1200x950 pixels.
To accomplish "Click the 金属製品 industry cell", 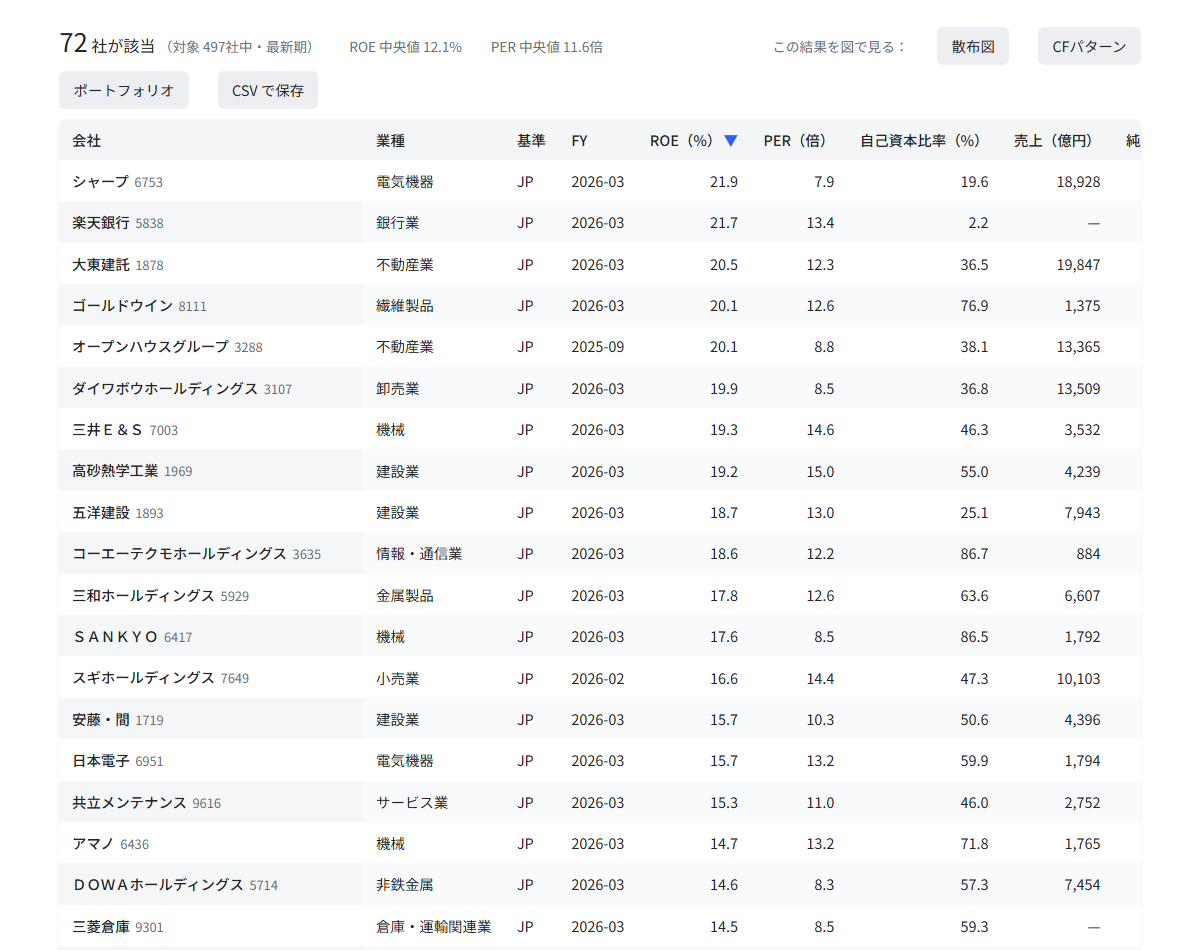I will (405, 596).
